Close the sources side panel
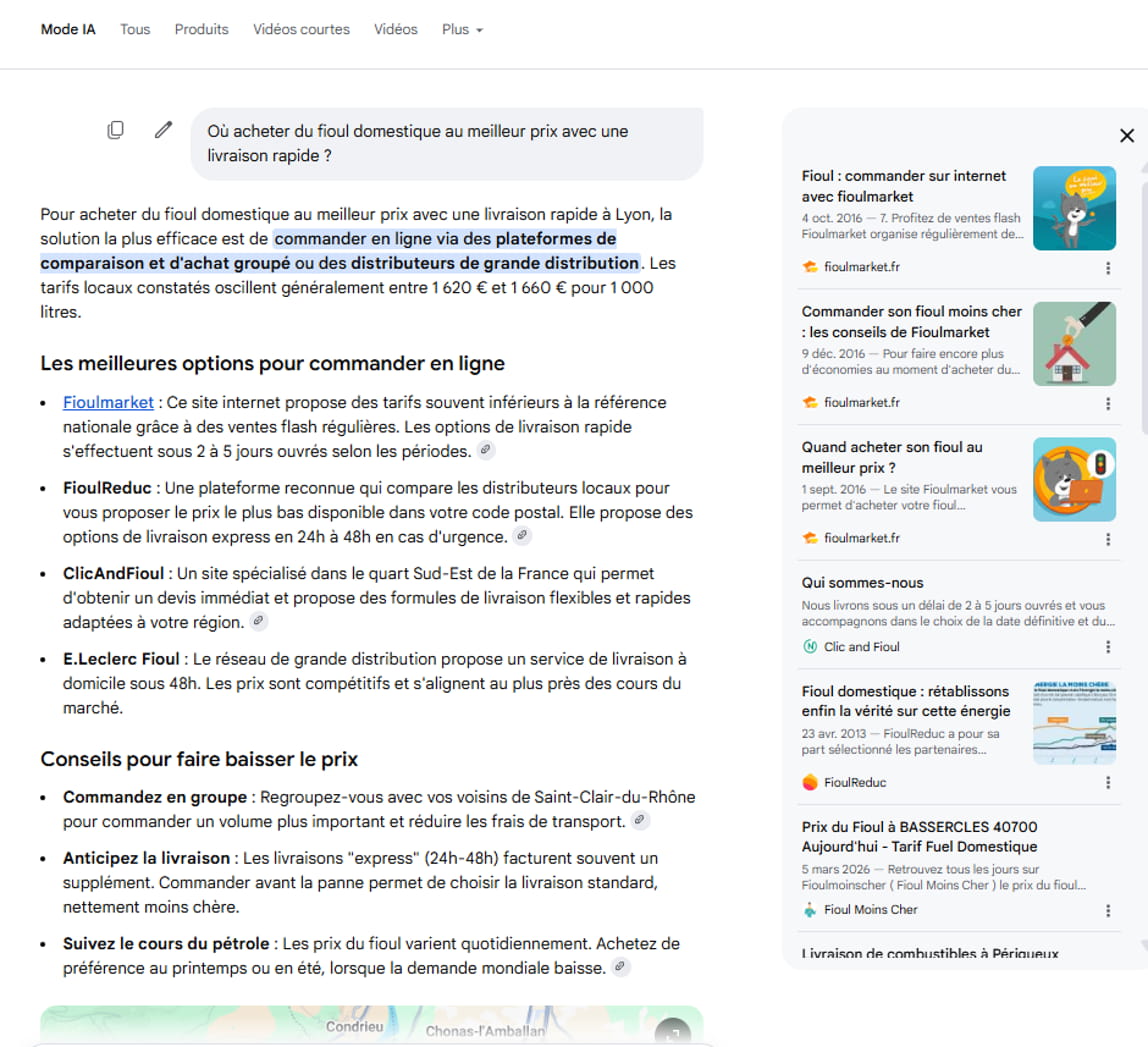The width and height of the screenshot is (1148, 1047). (x=1127, y=135)
